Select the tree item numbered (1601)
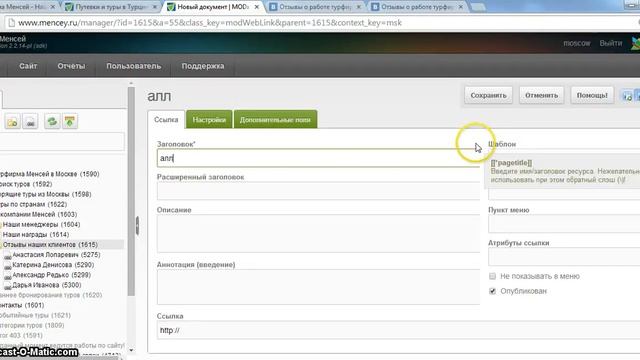Screen dimensions: 640x360 (22, 305)
